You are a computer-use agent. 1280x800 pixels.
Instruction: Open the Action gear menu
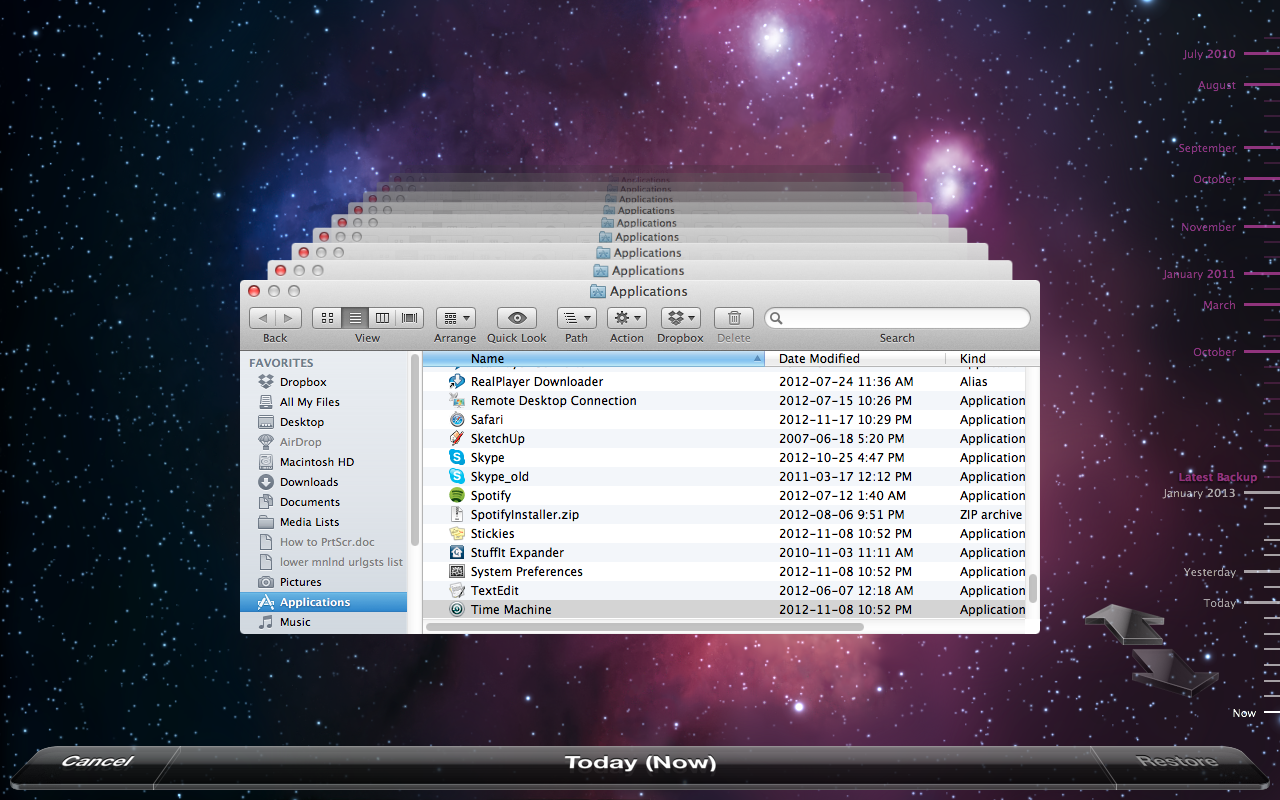click(x=627, y=318)
